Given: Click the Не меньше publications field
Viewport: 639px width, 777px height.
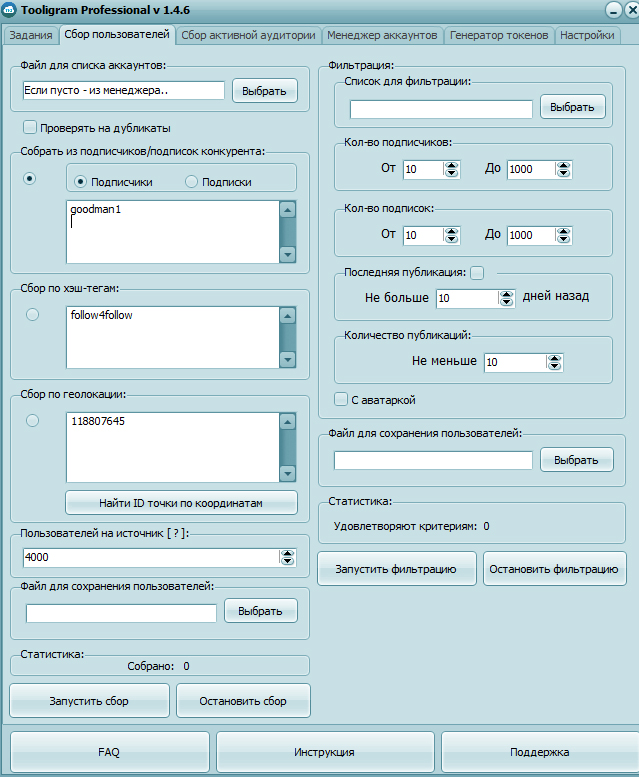Looking at the screenshot, I should pyautogui.click(x=515, y=362).
